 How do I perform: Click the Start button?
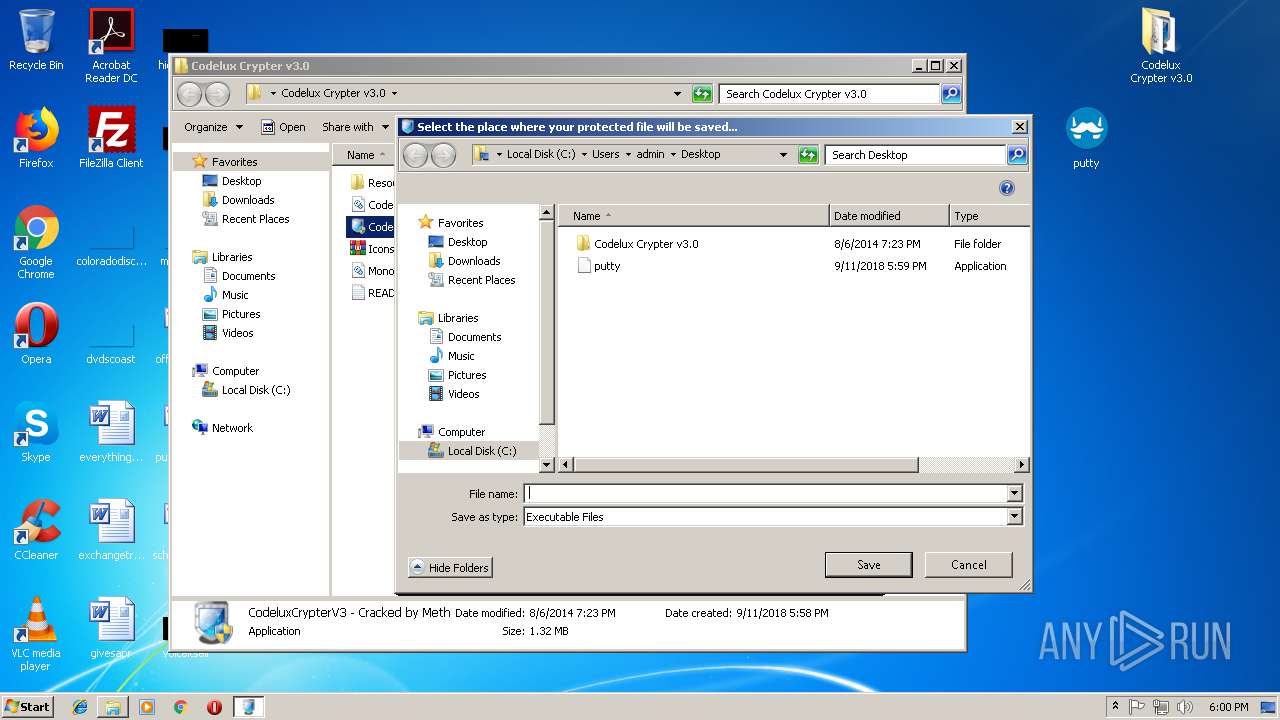click(x=27, y=706)
